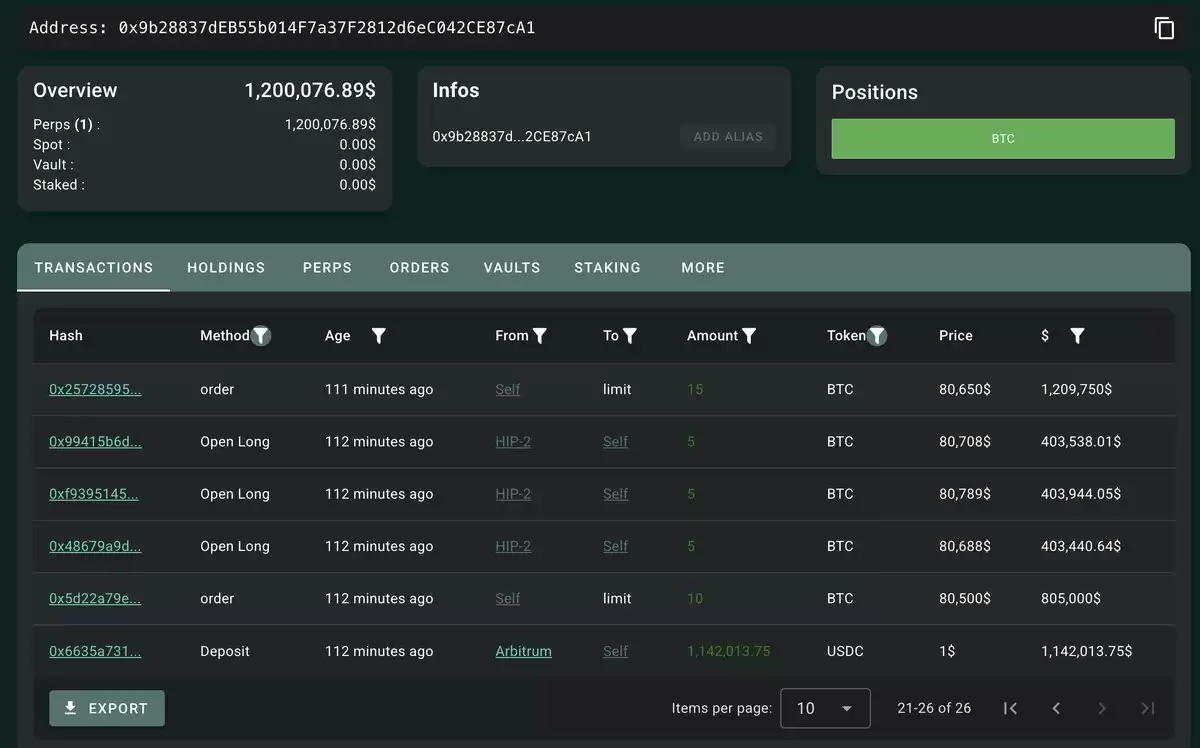Filter by Token column
Image resolution: width=1200 pixels, height=748 pixels.
pos(877,336)
